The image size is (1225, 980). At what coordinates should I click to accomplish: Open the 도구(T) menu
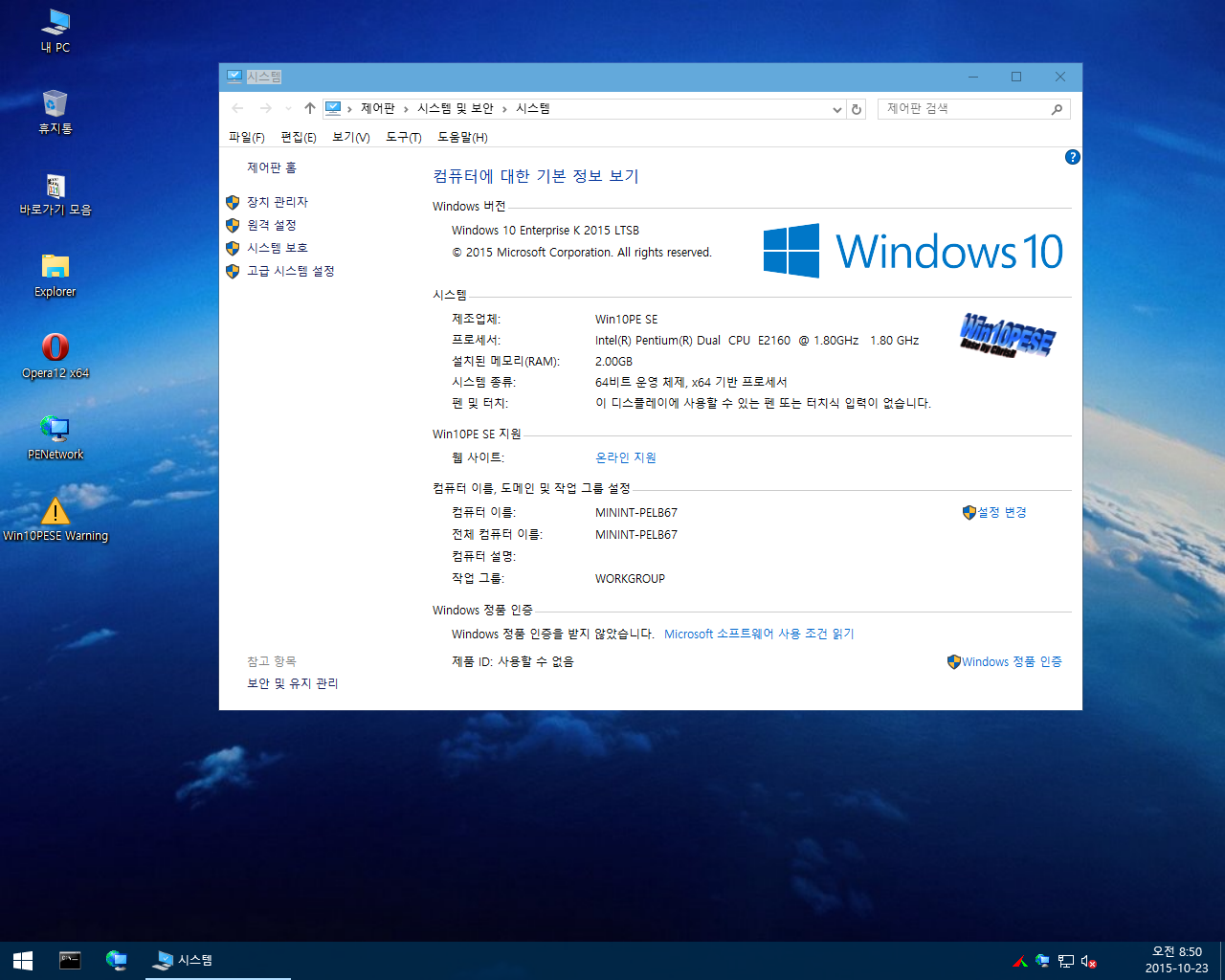pyautogui.click(x=404, y=137)
